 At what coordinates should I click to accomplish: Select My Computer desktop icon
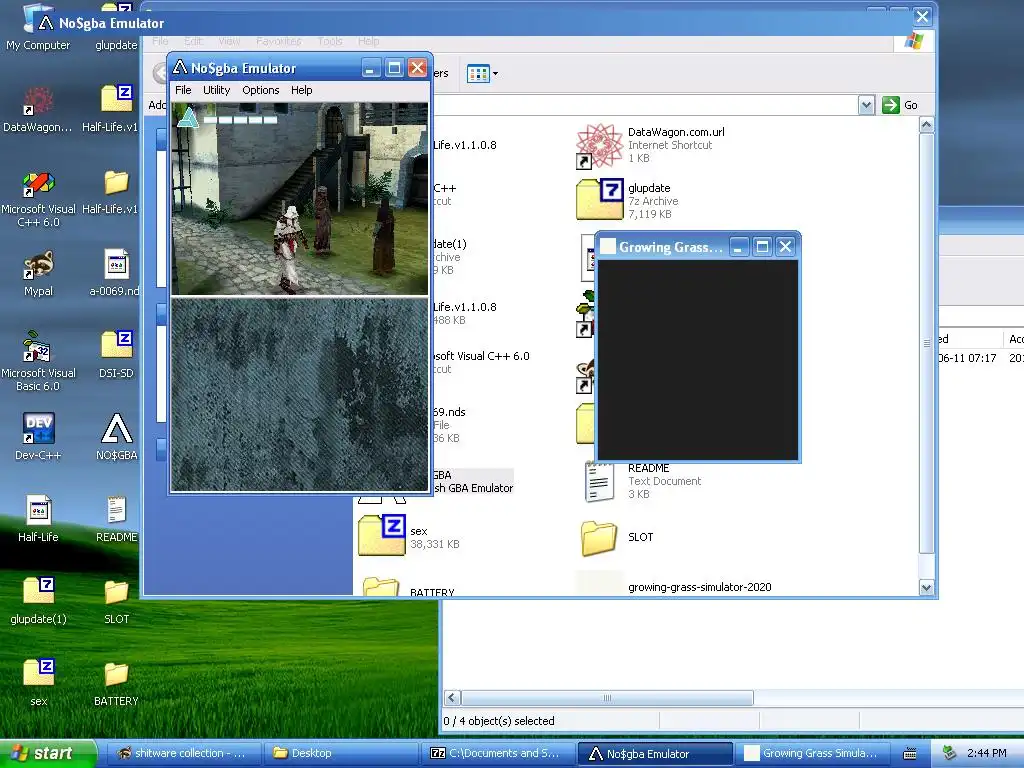tap(38, 27)
